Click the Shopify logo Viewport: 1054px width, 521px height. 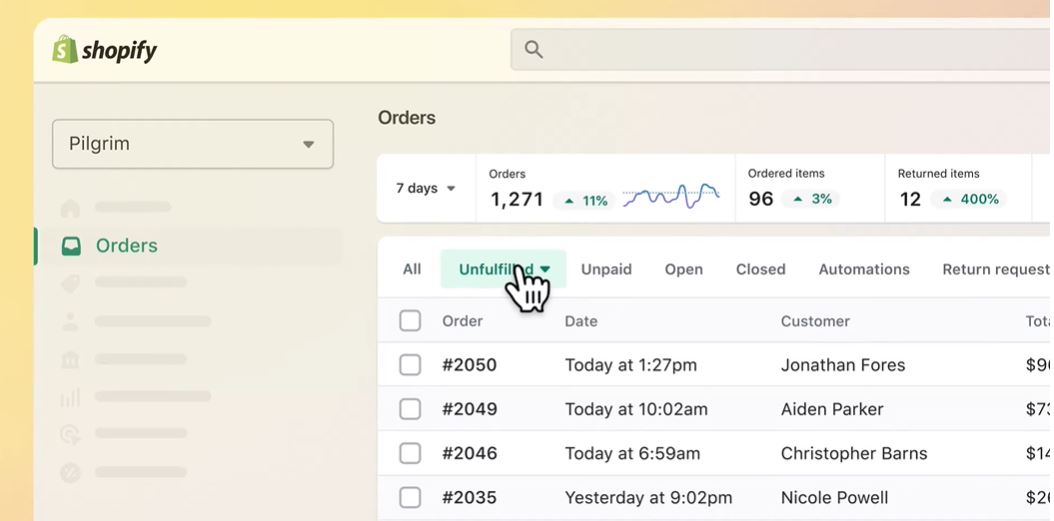(105, 50)
